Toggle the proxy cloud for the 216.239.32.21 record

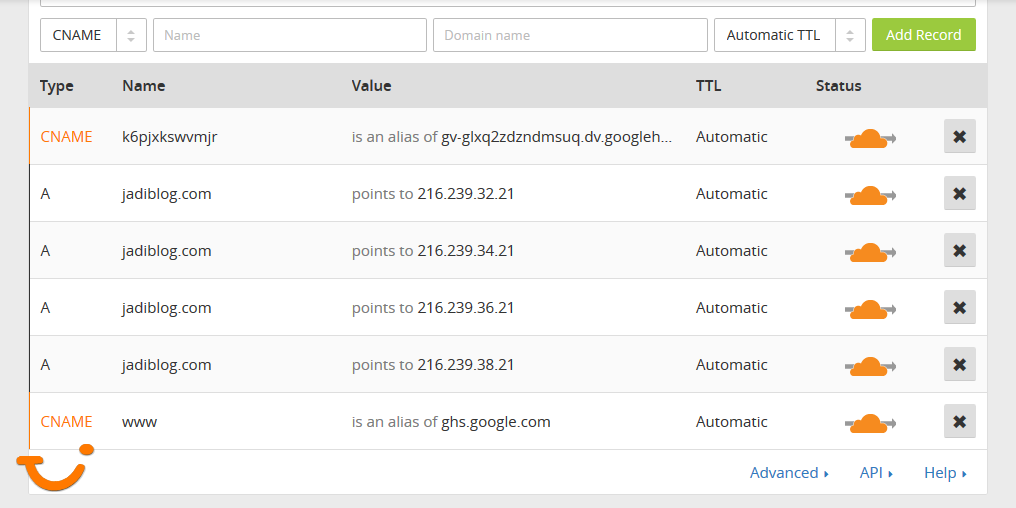tap(869, 194)
